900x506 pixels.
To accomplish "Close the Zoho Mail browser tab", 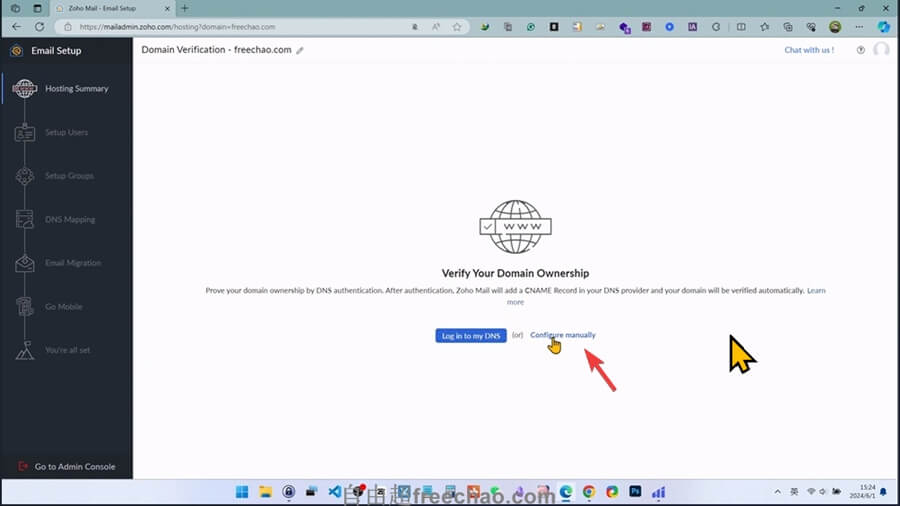I will 167,9.
